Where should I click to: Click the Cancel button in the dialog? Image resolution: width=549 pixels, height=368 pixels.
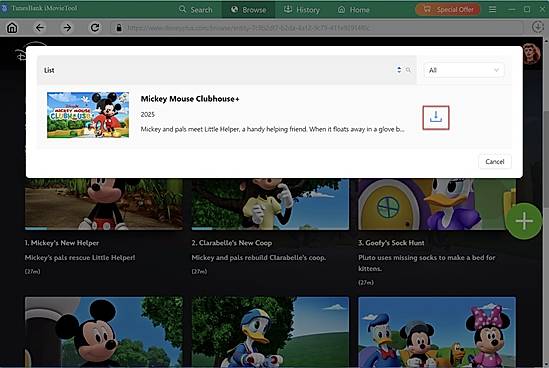[x=494, y=161]
